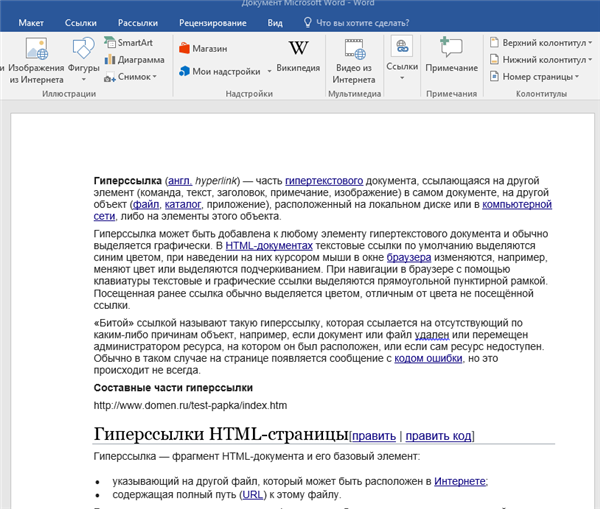Click the 'править код' link
Screen dimensions: 600x509
click(438, 436)
